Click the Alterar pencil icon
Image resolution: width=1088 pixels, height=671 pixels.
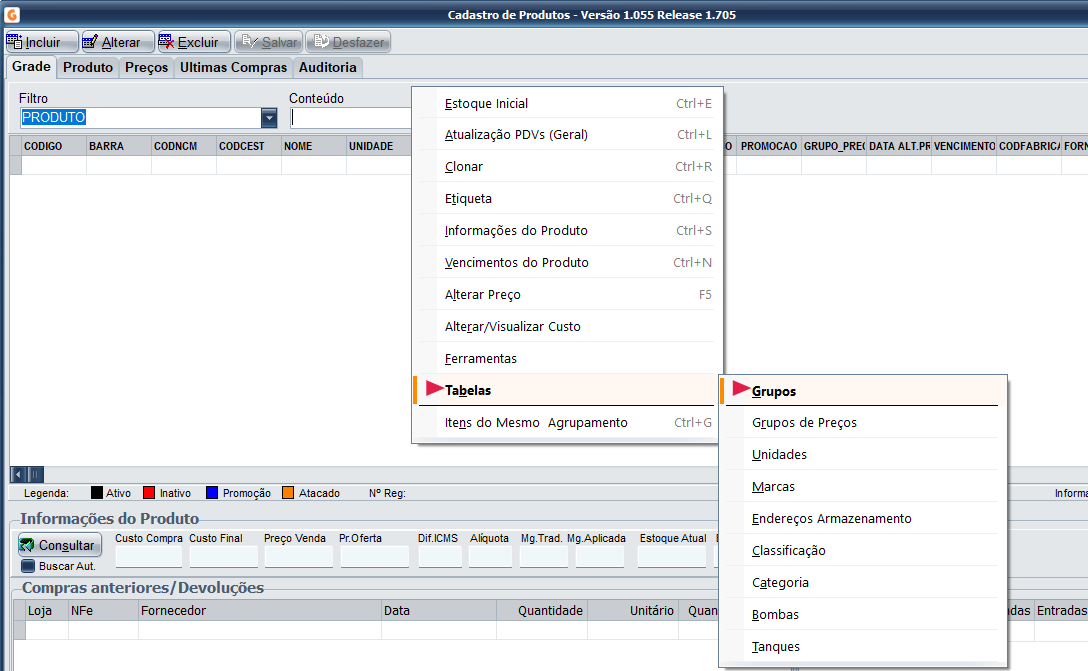tap(90, 42)
